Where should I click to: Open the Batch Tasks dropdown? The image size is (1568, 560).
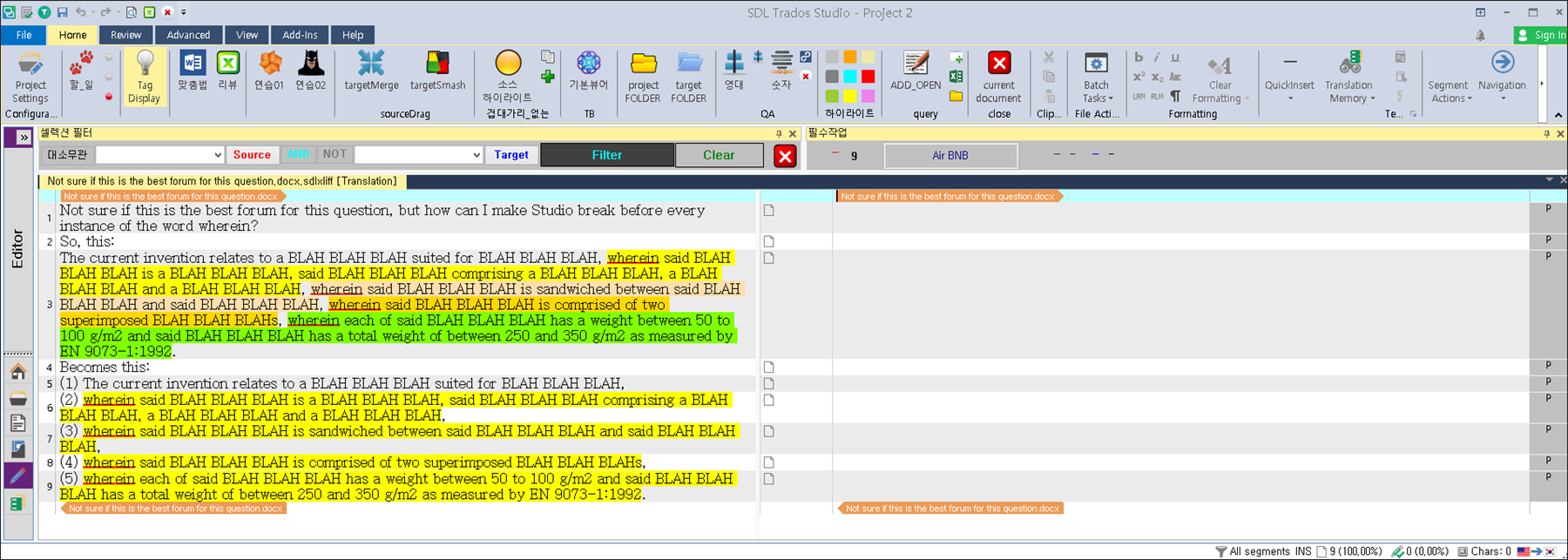pos(1096,78)
